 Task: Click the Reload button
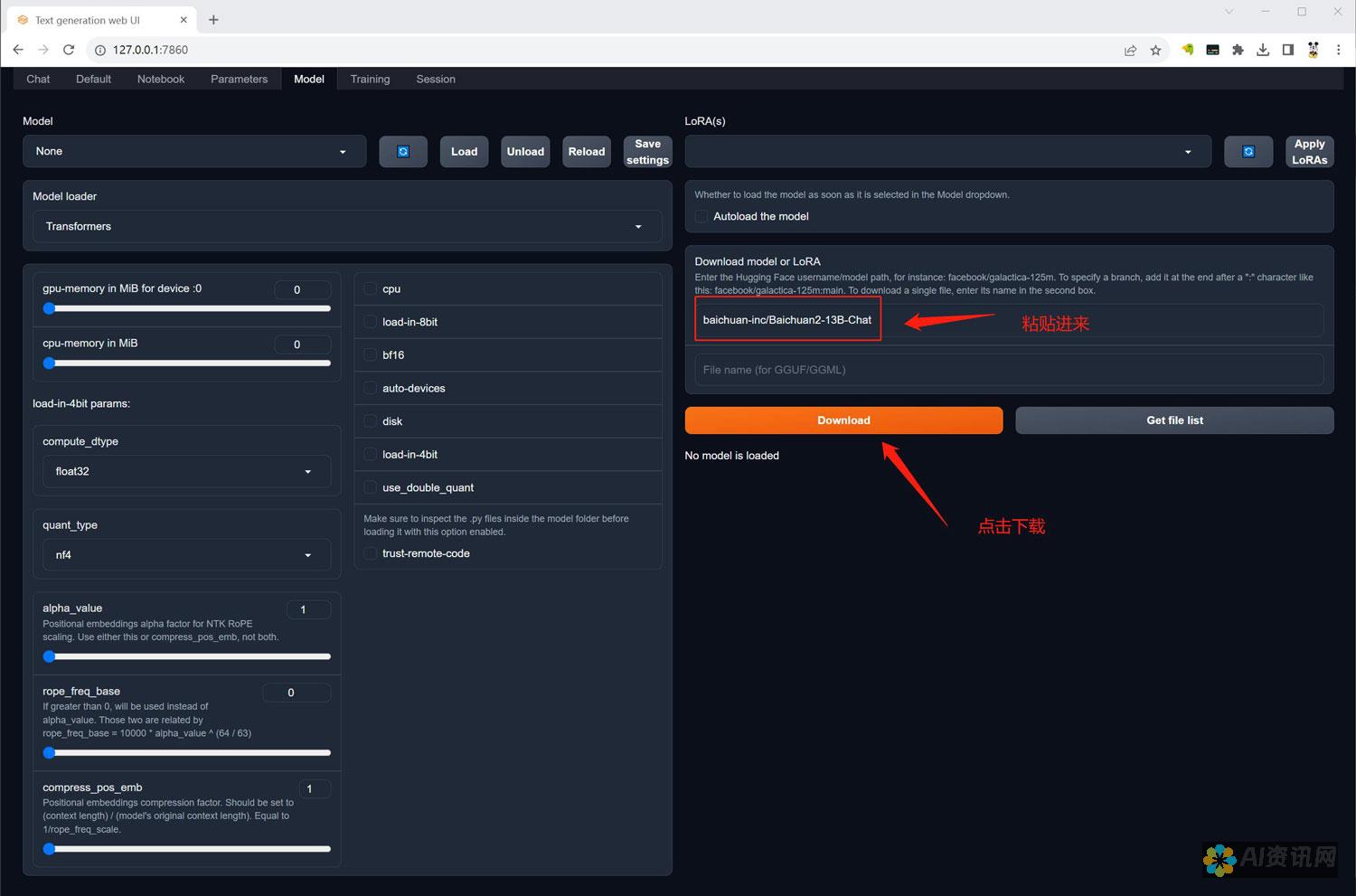coord(587,152)
